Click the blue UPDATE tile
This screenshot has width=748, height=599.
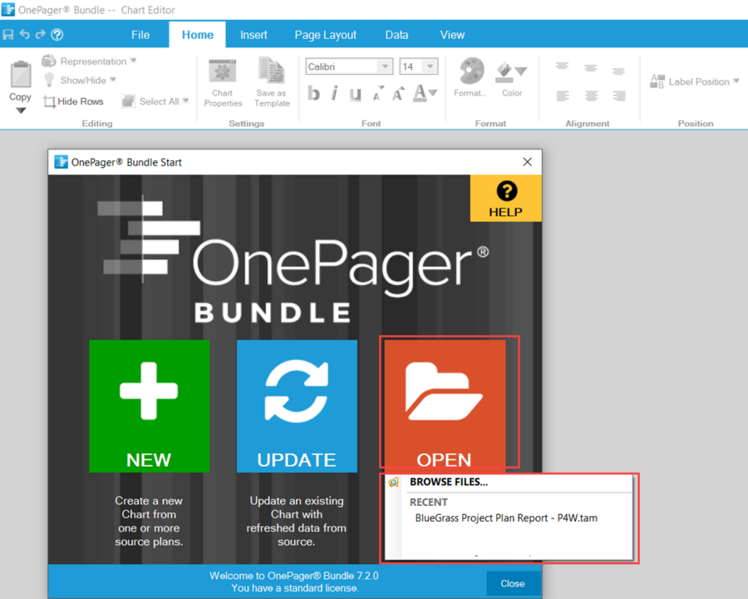click(x=297, y=406)
